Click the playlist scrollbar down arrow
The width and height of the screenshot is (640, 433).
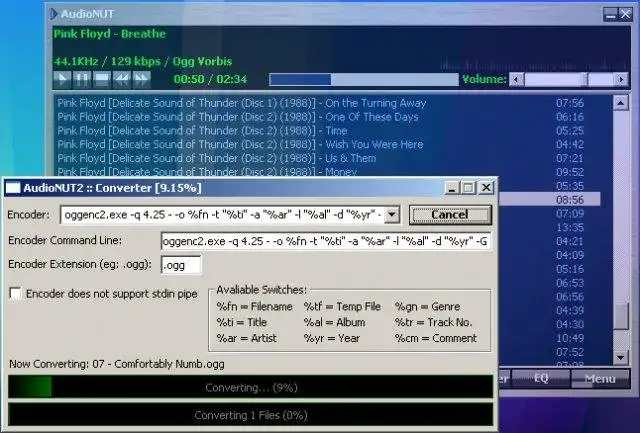click(x=620, y=358)
